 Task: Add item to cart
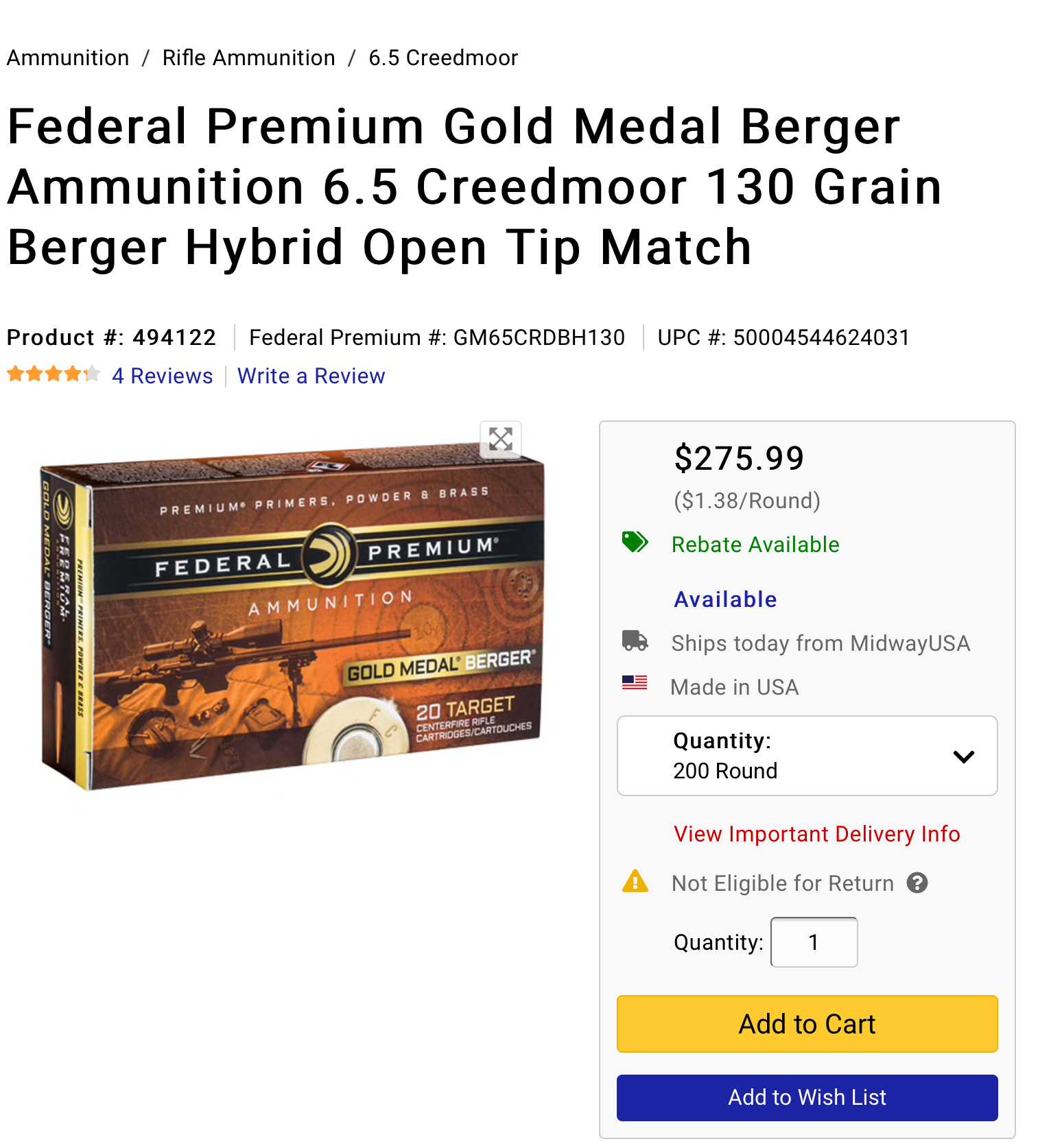807,1024
